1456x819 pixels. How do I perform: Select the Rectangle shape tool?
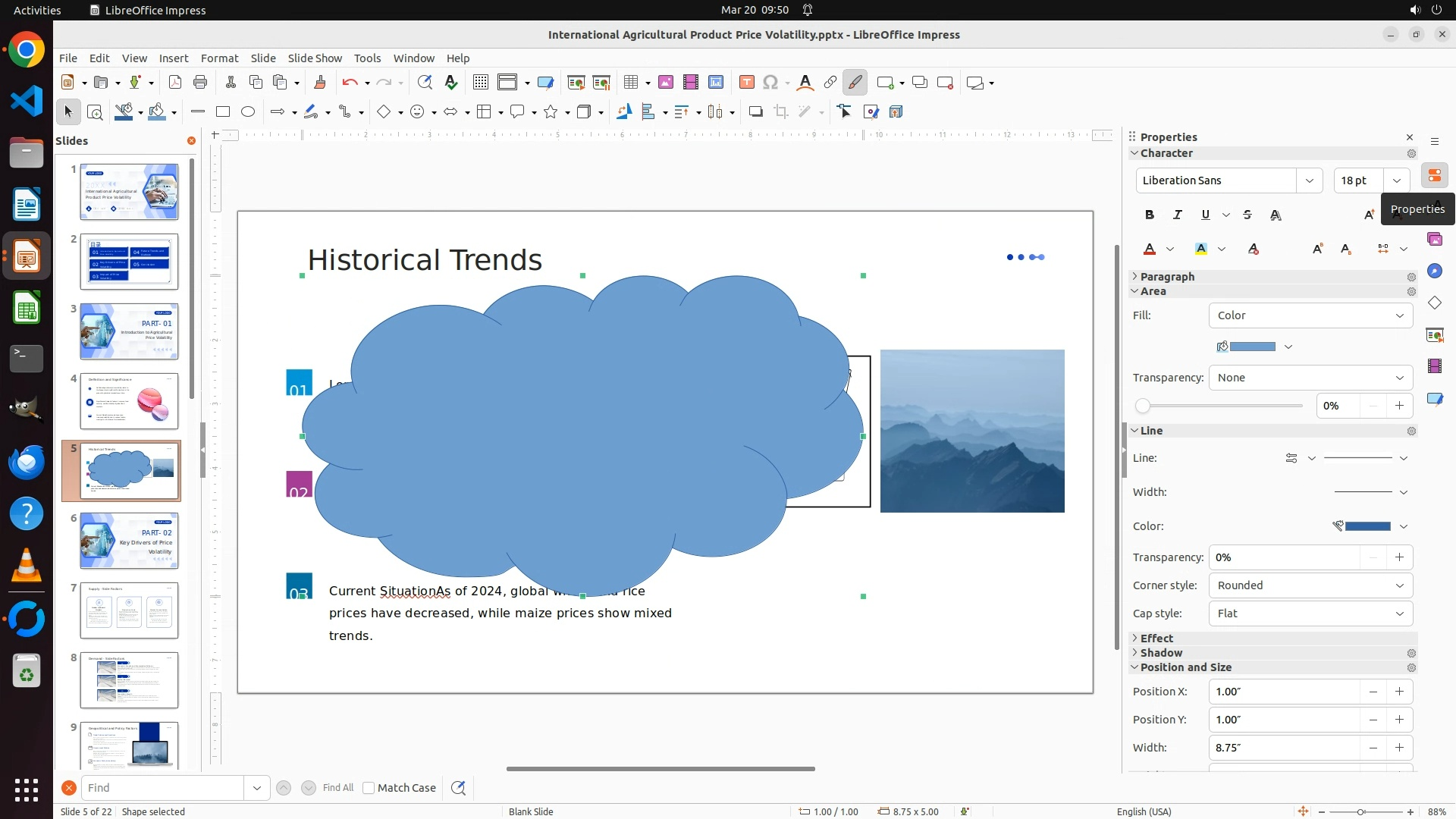(x=223, y=112)
